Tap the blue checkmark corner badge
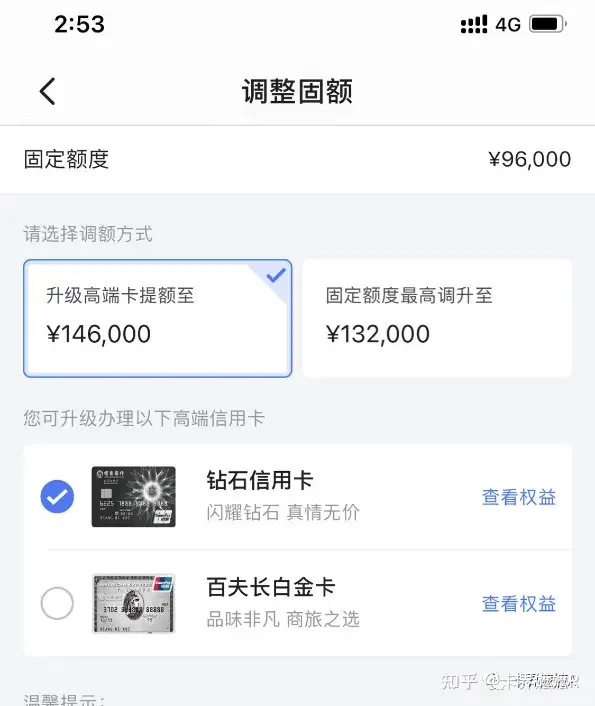Viewport: 595px width, 706px height. 276,275
